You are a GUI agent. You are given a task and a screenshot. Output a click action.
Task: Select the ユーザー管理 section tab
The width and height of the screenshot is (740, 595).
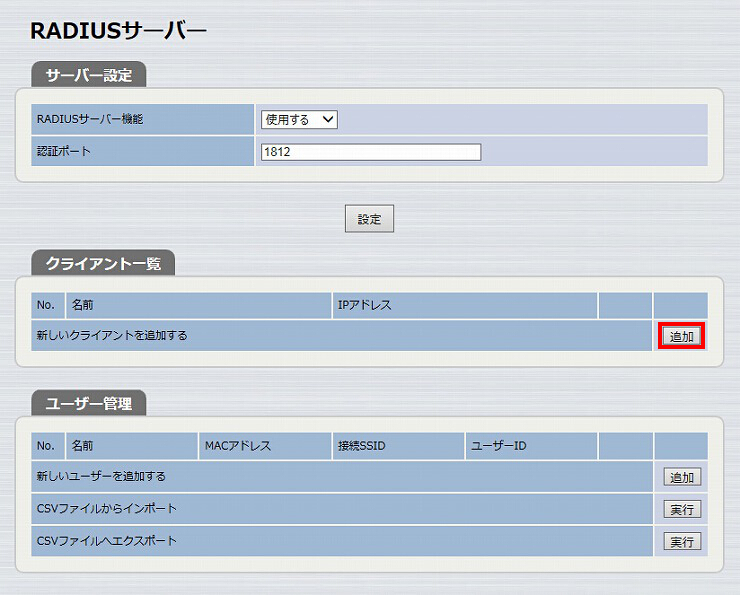click(89, 403)
